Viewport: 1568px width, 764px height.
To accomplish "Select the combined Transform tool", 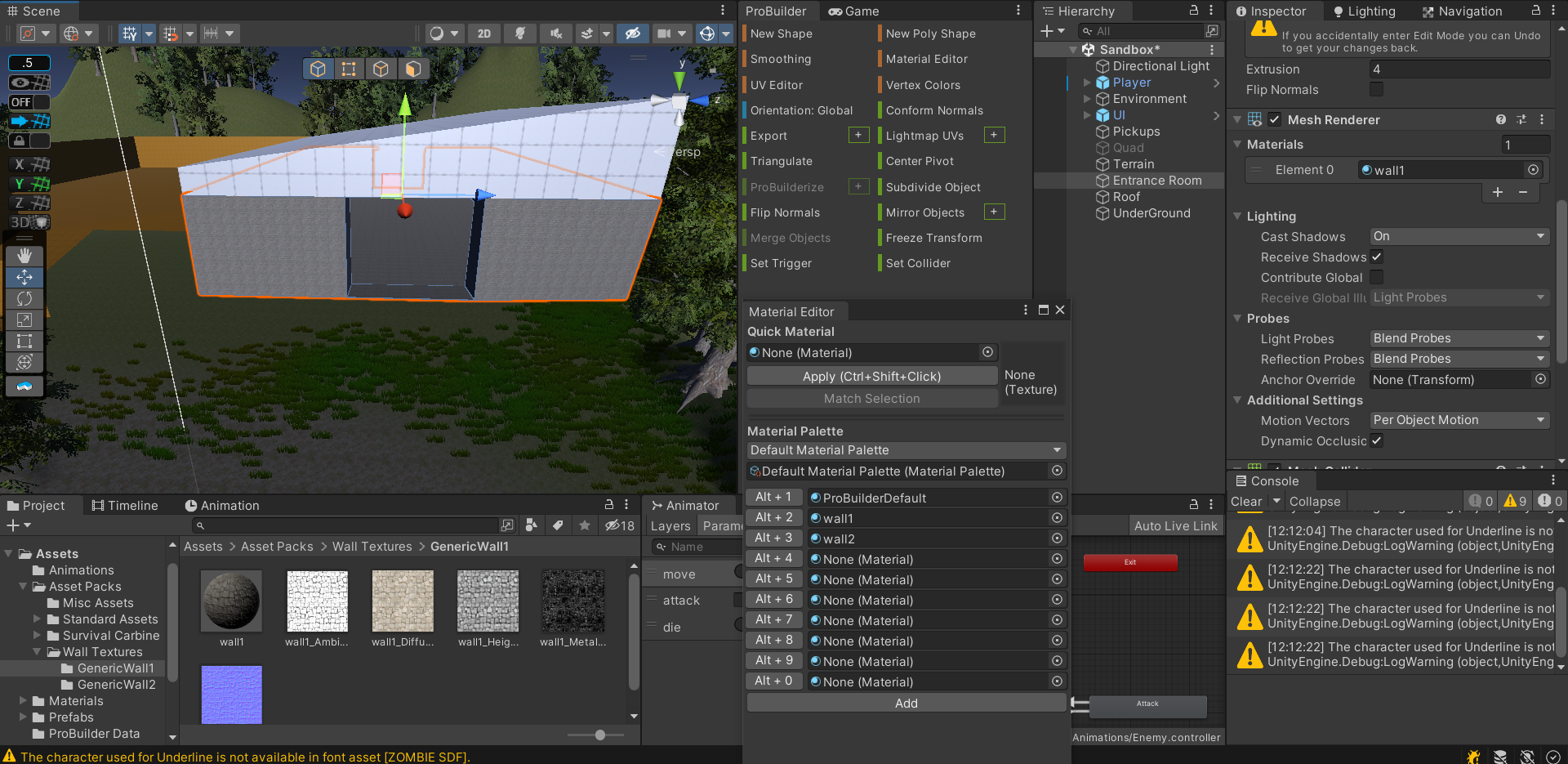I will click(x=24, y=362).
